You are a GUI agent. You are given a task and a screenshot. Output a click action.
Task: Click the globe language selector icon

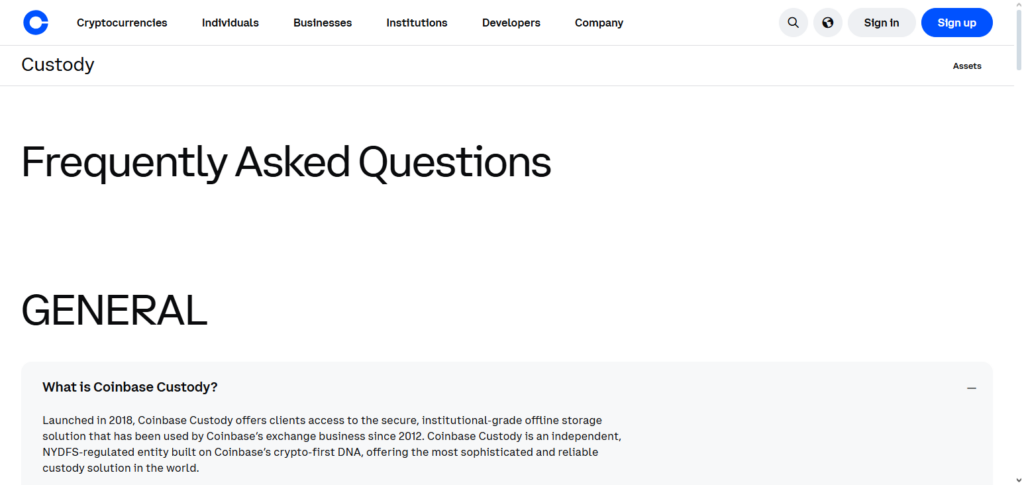(x=828, y=23)
